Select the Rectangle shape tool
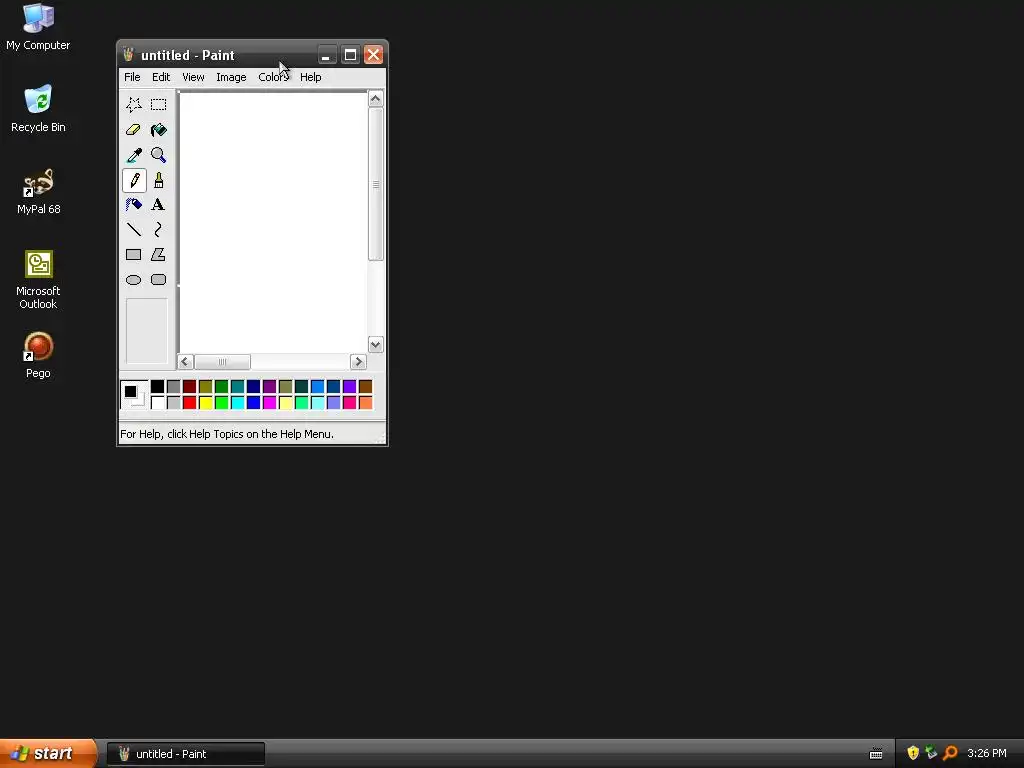The height and width of the screenshot is (768, 1024). point(134,255)
